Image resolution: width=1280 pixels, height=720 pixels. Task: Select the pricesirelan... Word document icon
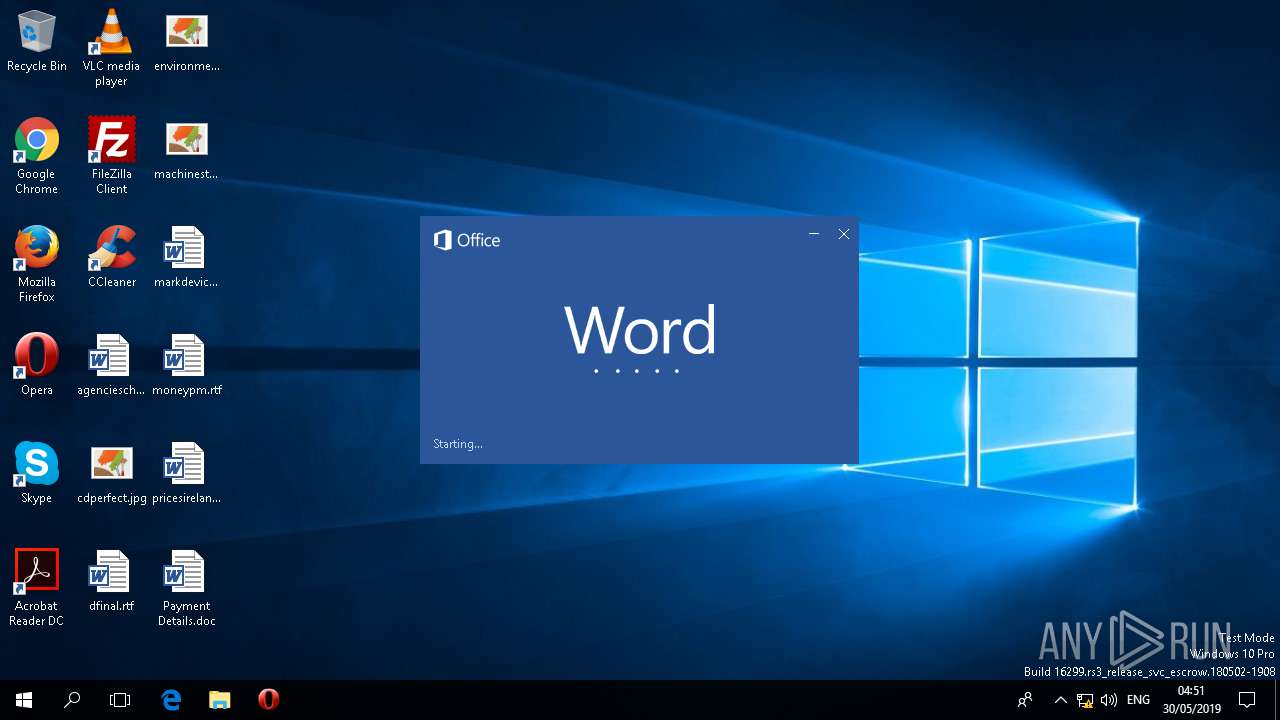186,474
